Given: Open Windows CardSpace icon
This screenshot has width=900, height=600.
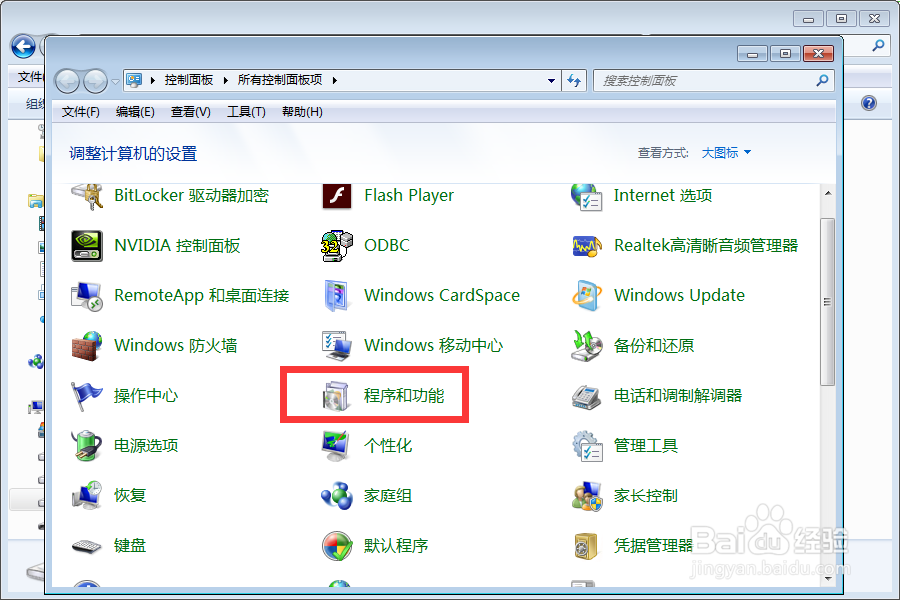Looking at the screenshot, I should click(x=337, y=296).
